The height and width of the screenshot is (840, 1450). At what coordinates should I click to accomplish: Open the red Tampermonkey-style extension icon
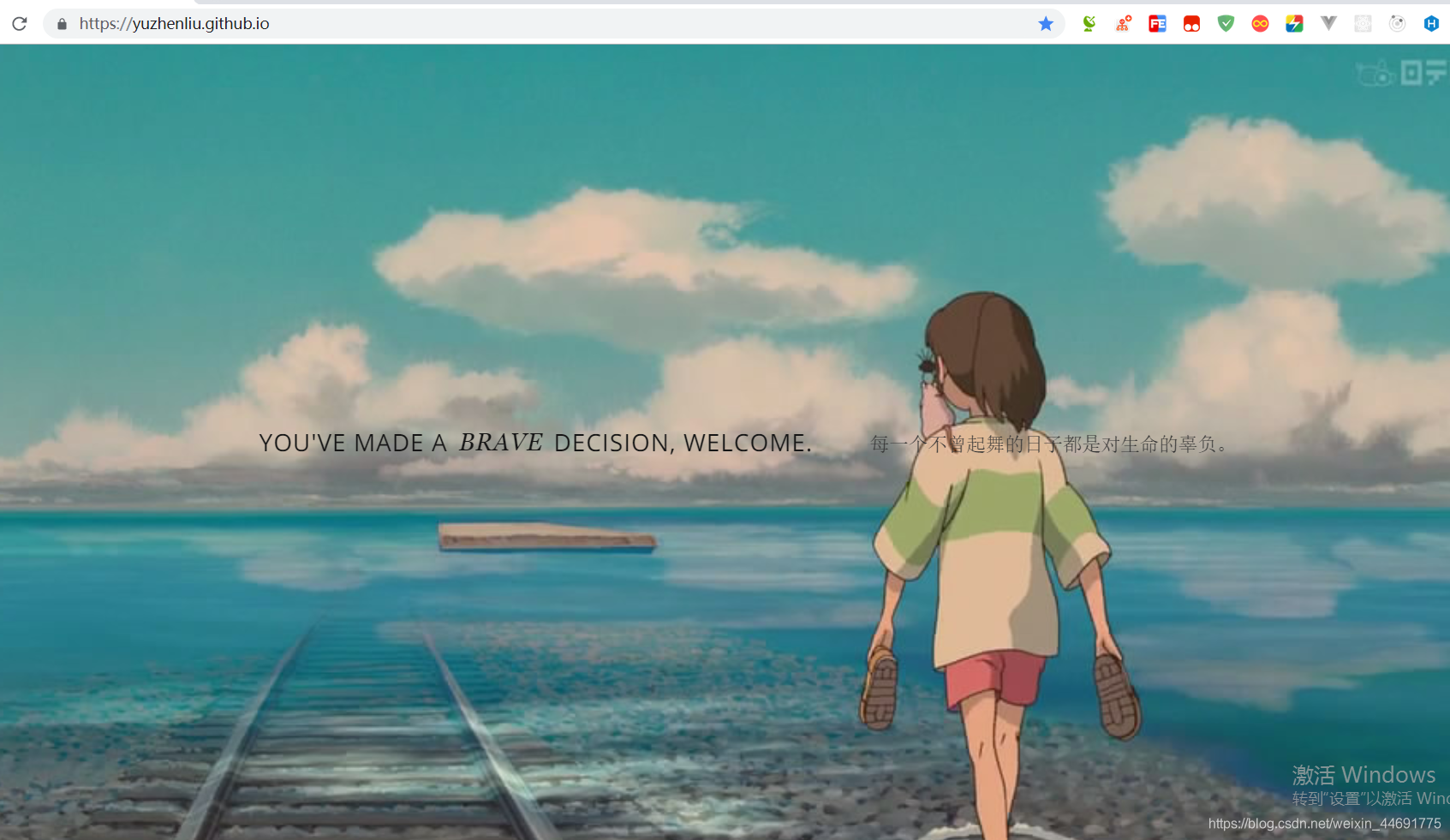click(1192, 23)
